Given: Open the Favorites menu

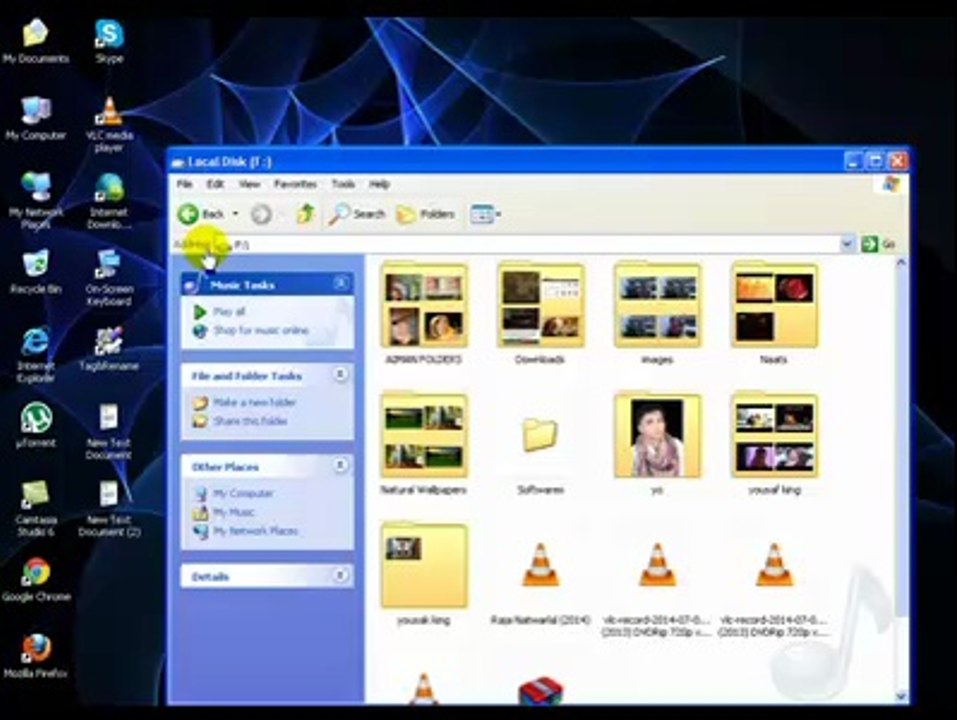Looking at the screenshot, I should point(295,184).
